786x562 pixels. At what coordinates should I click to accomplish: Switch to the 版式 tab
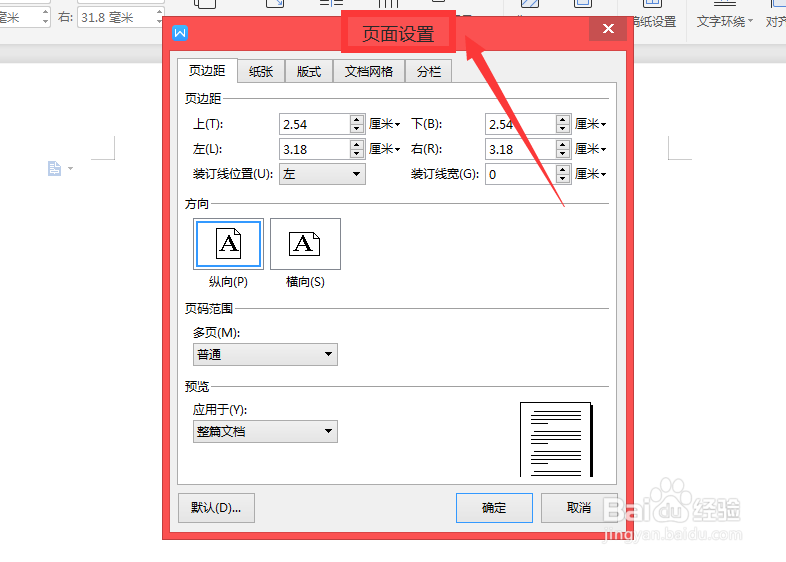pos(308,72)
